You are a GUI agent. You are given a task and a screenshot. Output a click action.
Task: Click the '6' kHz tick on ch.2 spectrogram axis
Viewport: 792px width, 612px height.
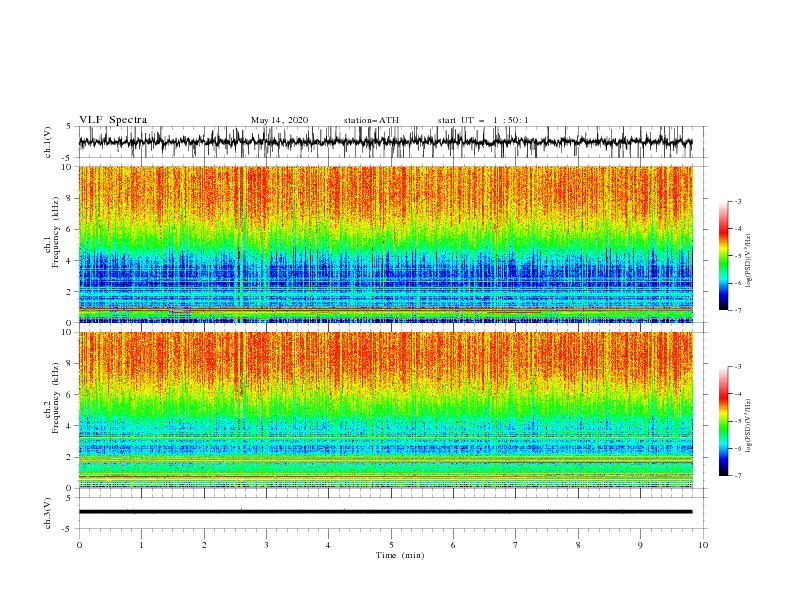click(71, 394)
